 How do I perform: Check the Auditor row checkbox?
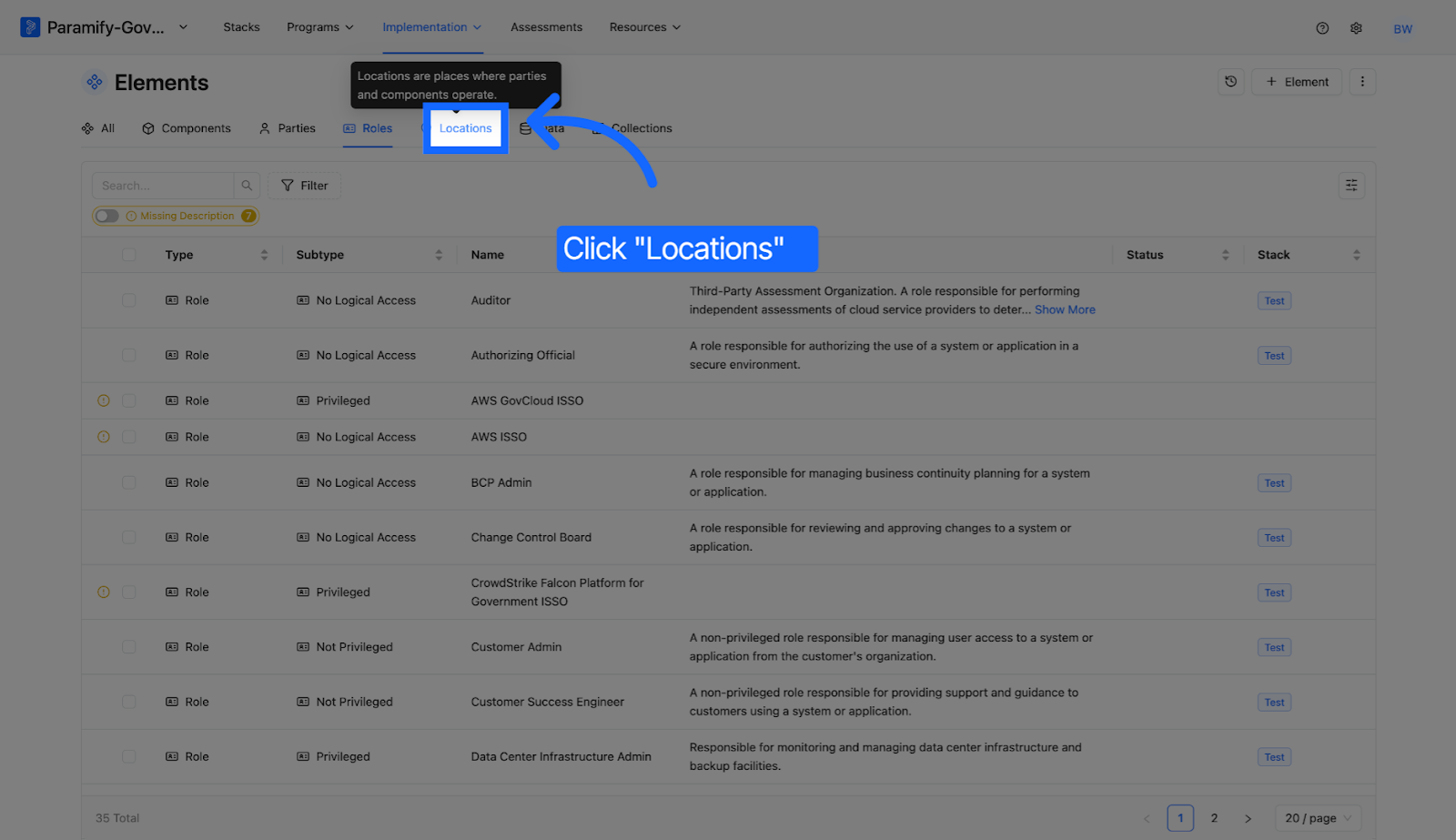(x=129, y=300)
